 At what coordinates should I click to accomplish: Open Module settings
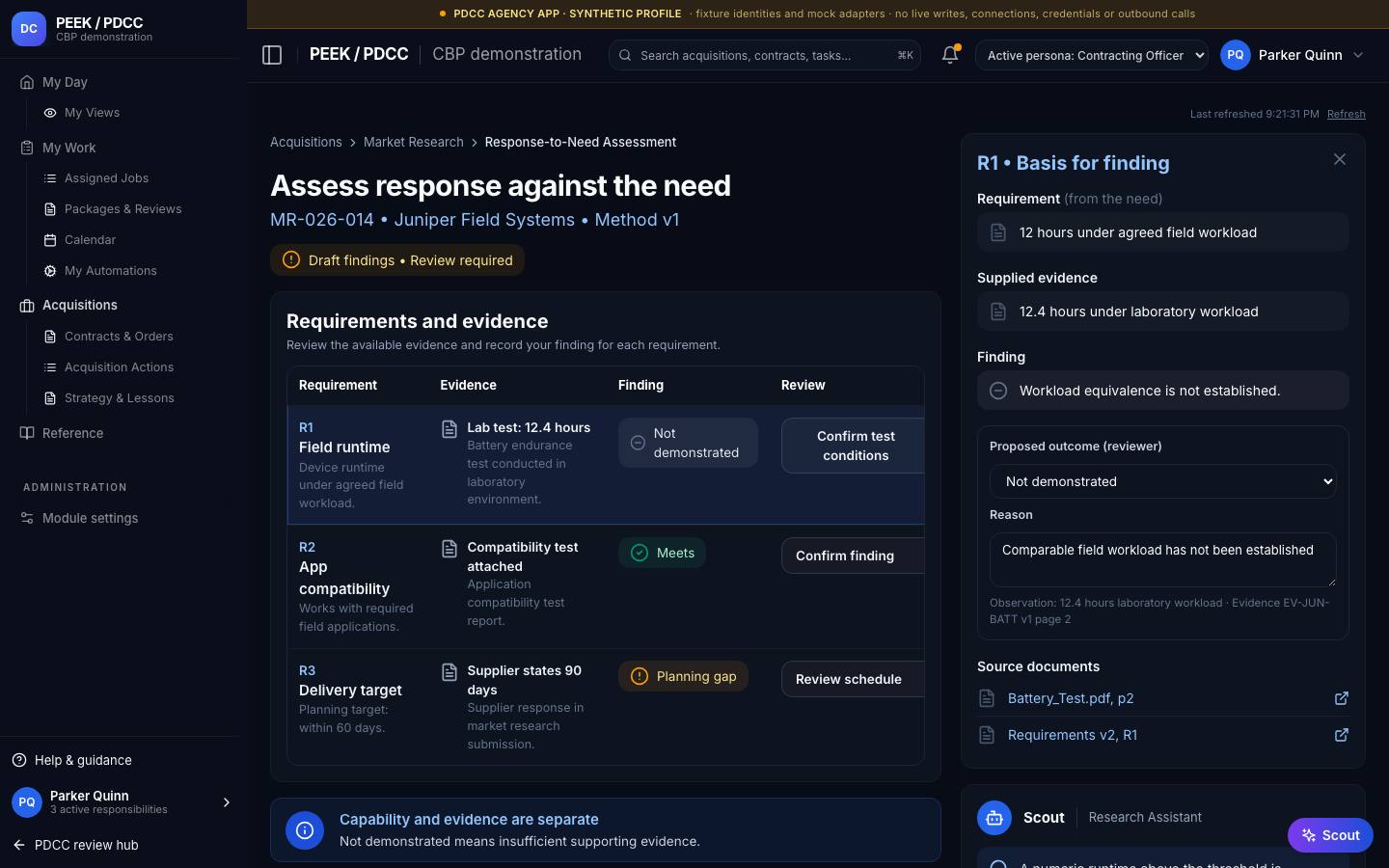90,518
